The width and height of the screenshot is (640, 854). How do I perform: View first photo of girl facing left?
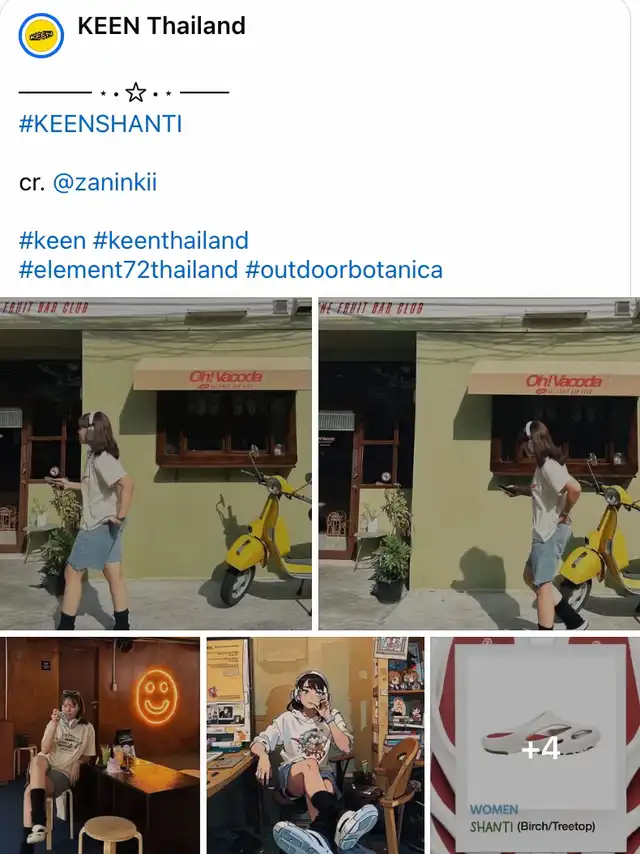coord(156,463)
